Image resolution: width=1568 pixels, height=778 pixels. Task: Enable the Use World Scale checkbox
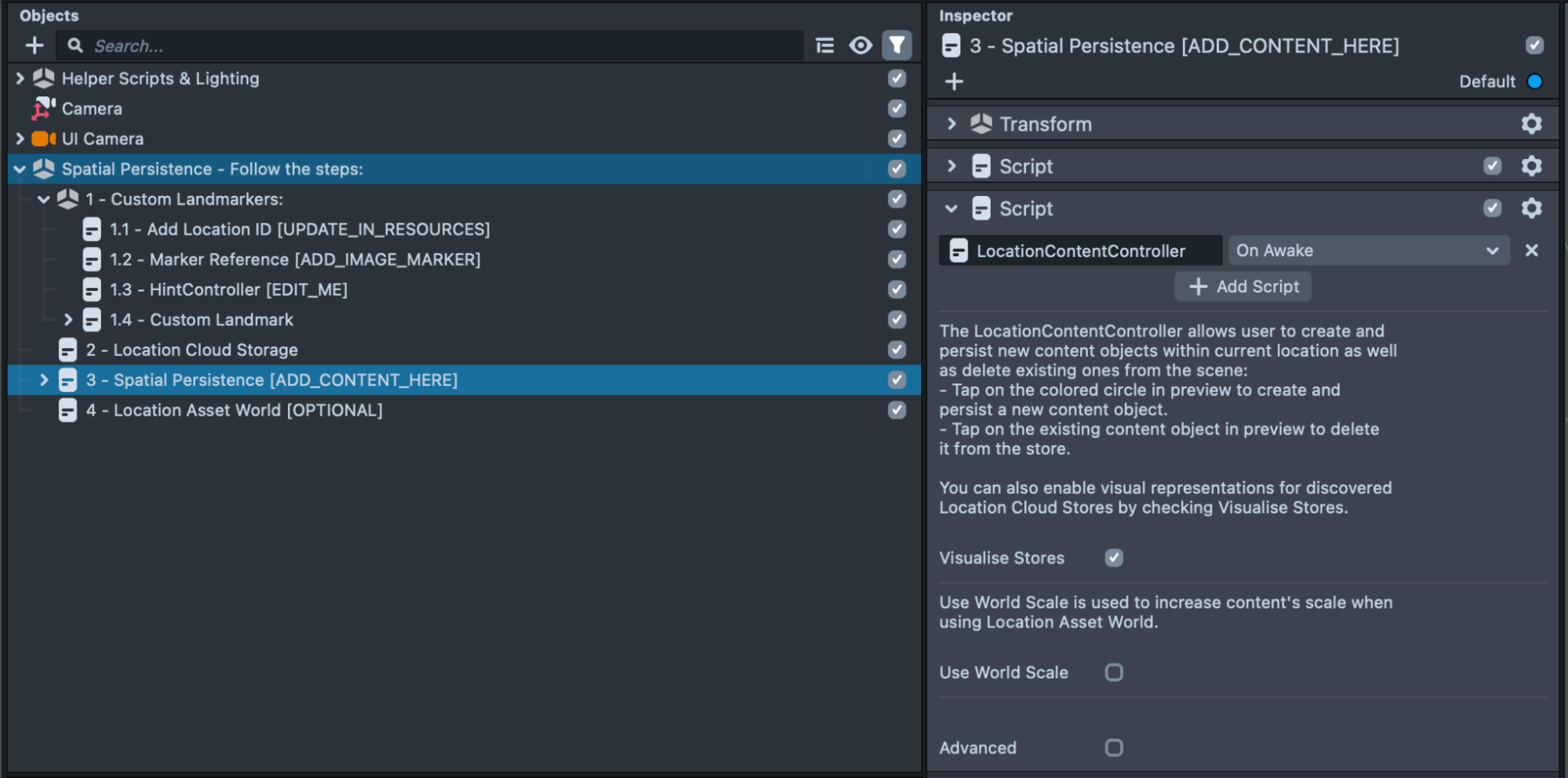(x=1114, y=672)
